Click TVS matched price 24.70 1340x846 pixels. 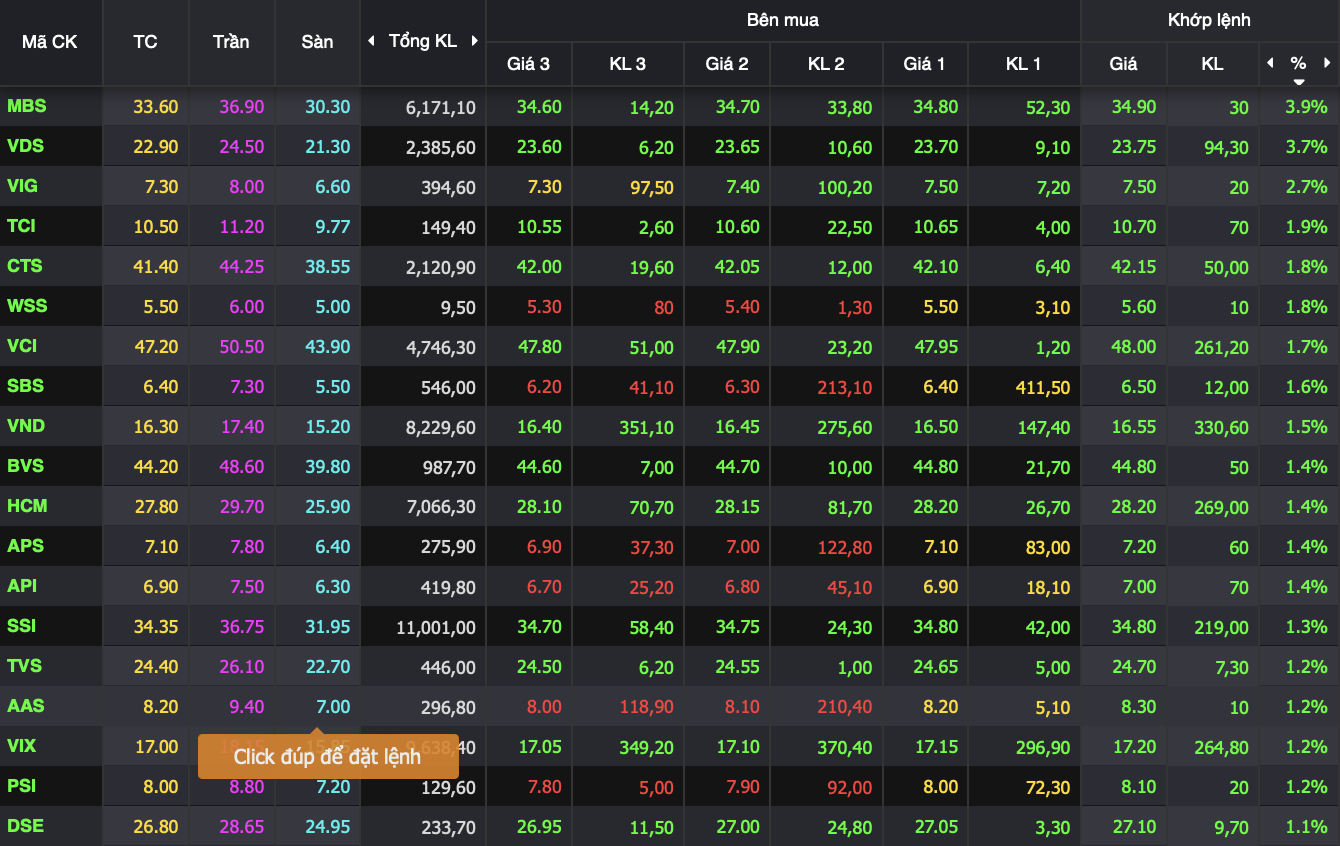(1133, 667)
